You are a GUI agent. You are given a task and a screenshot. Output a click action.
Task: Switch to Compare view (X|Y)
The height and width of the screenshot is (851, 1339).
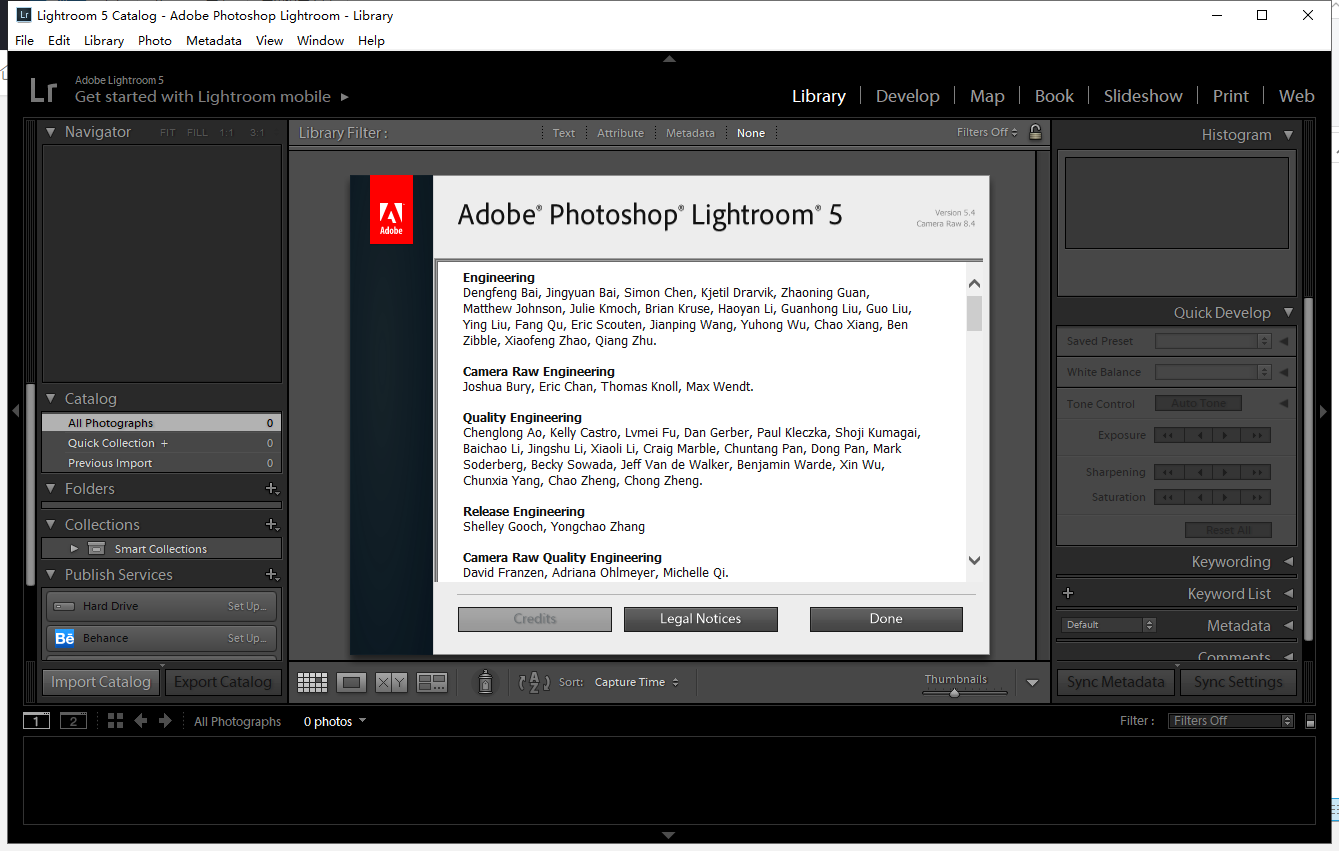click(391, 682)
